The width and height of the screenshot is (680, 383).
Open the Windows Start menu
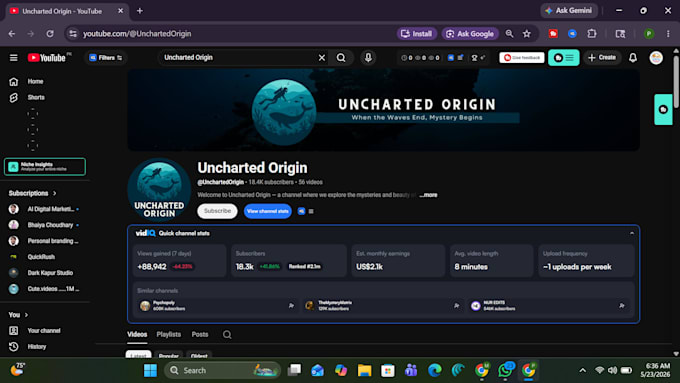150,370
